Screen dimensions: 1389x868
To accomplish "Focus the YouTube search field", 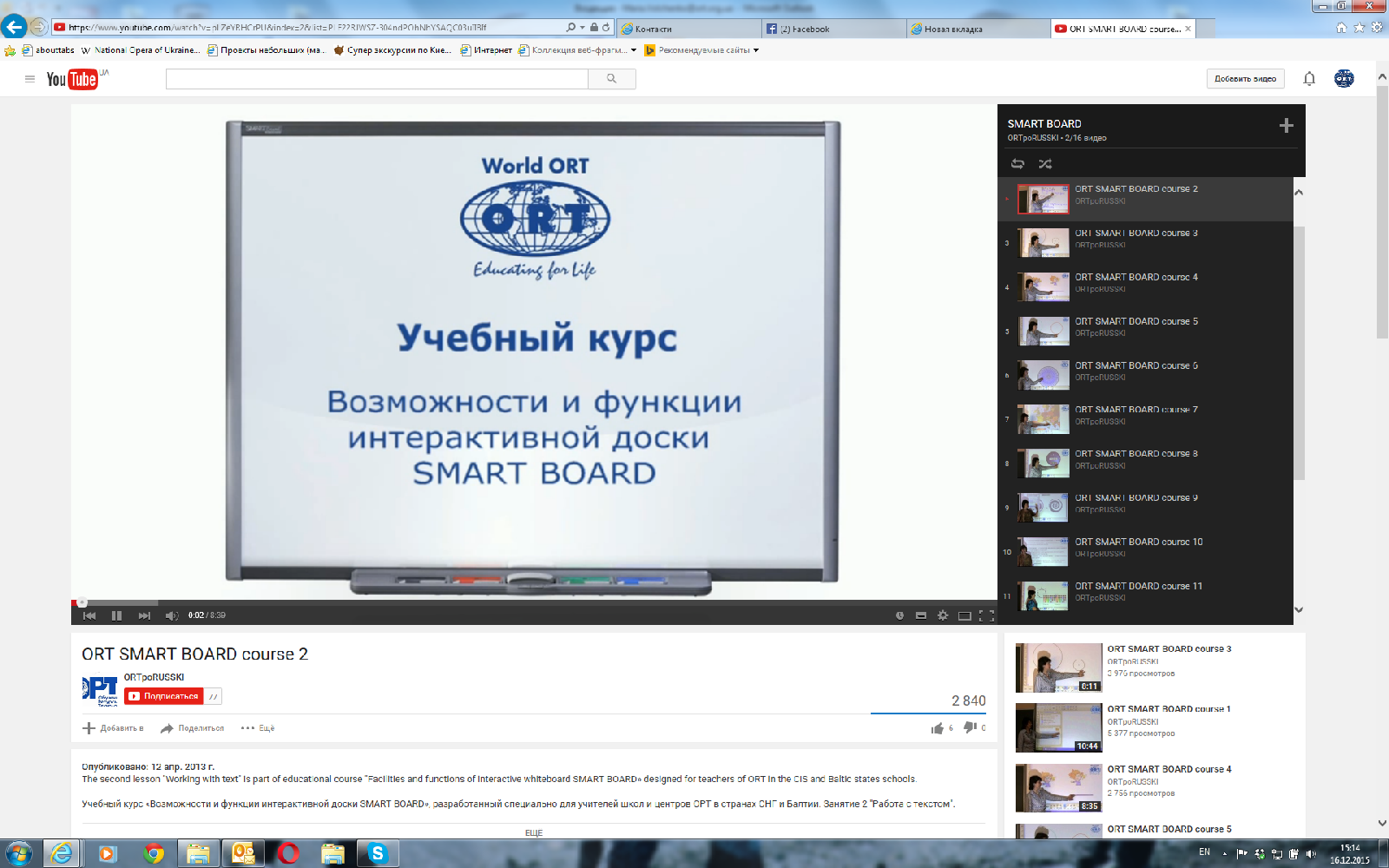I will [377, 79].
